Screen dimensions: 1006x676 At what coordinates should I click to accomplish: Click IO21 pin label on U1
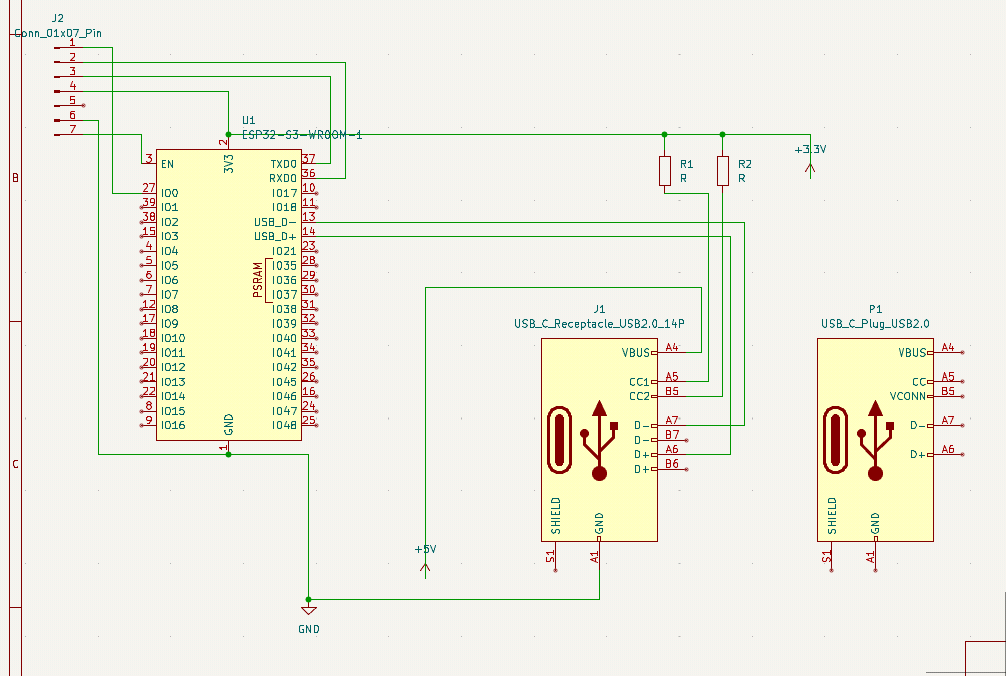pyautogui.click(x=284, y=251)
